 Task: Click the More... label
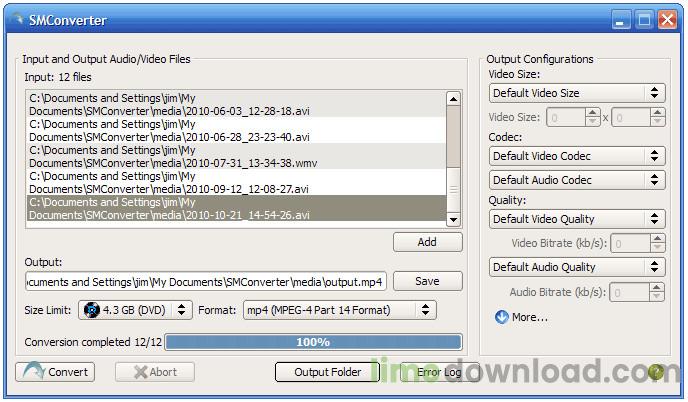[530, 317]
